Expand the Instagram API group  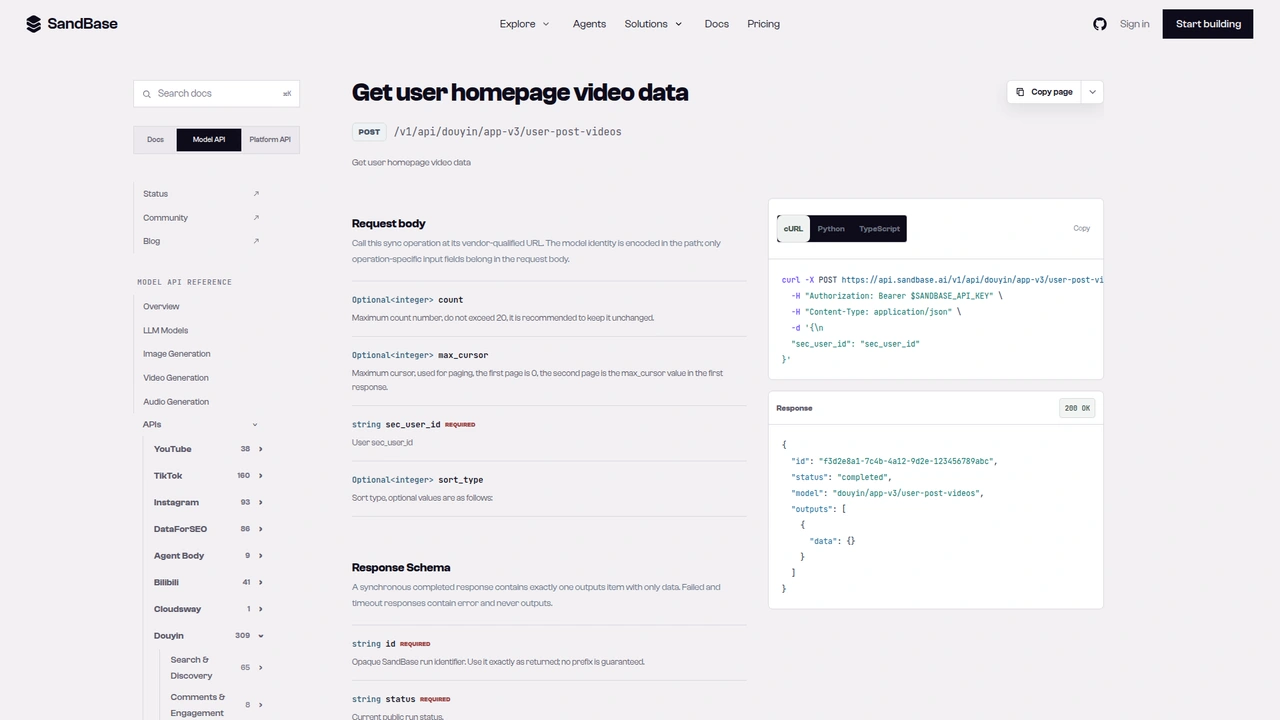261,502
